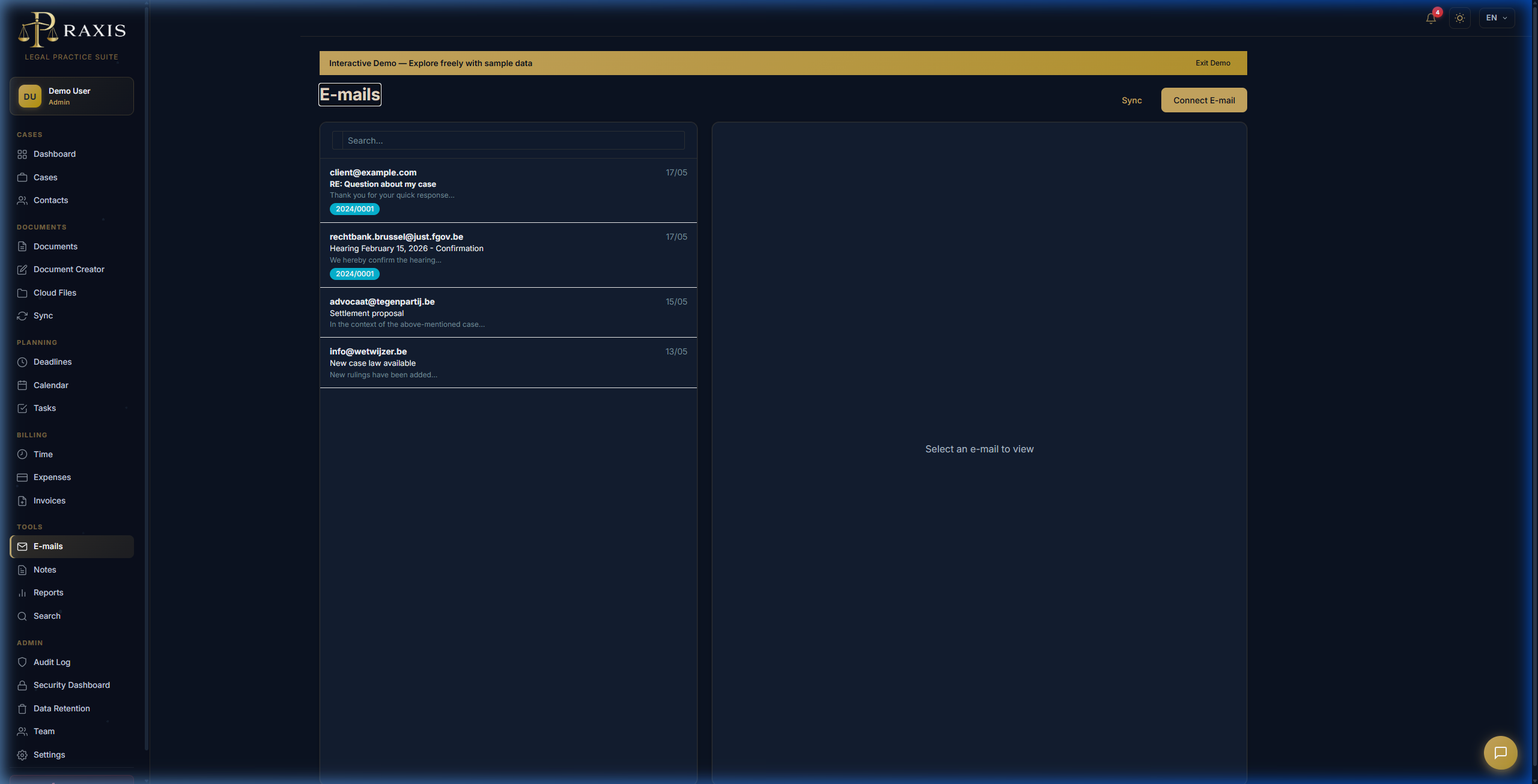The width and height of the screenshot is (1538, 784).
Task: Open email from client@example.com
Action: pos(508,190)
